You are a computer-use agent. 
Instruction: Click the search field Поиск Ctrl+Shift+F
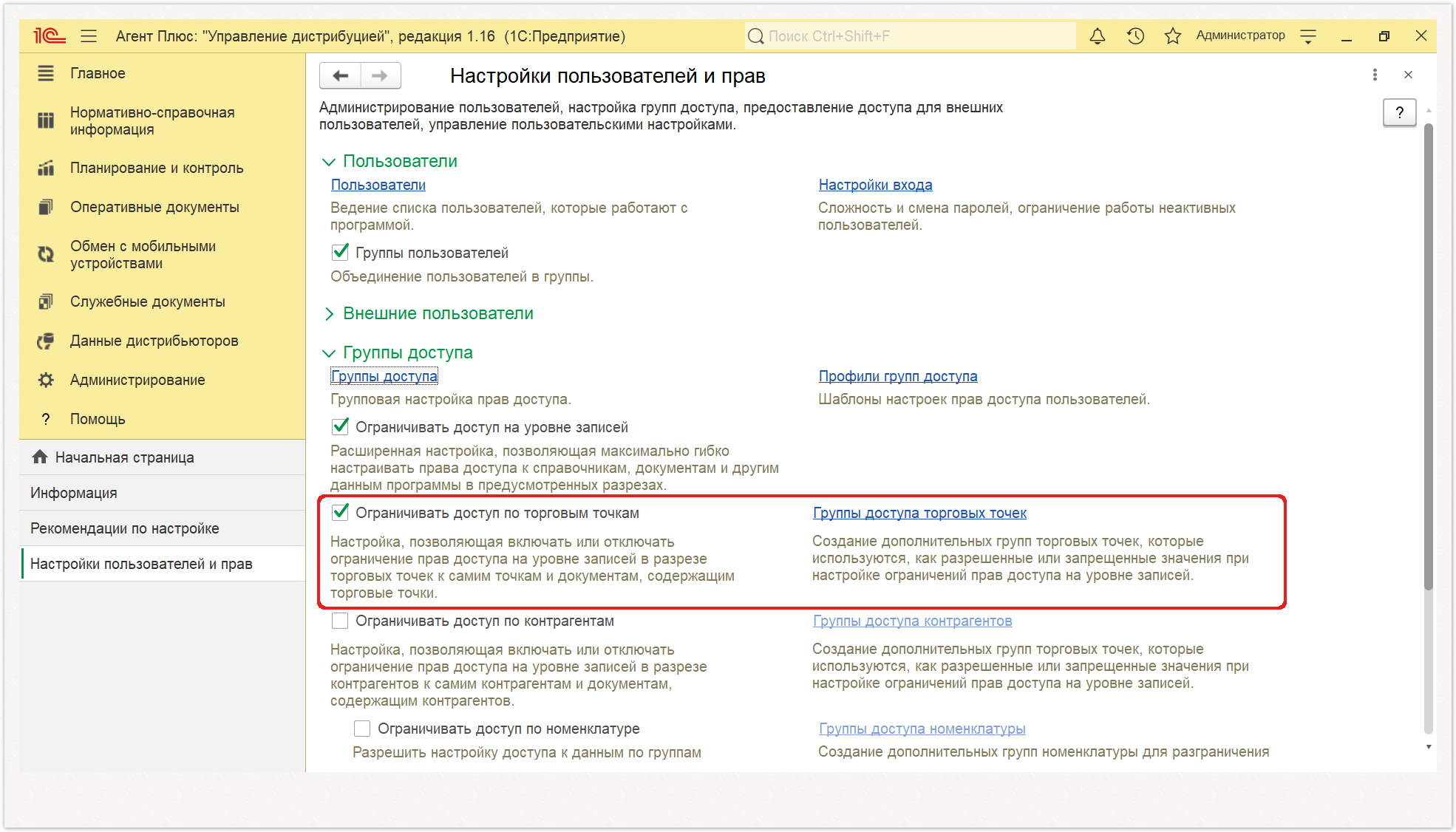[910, 36]
